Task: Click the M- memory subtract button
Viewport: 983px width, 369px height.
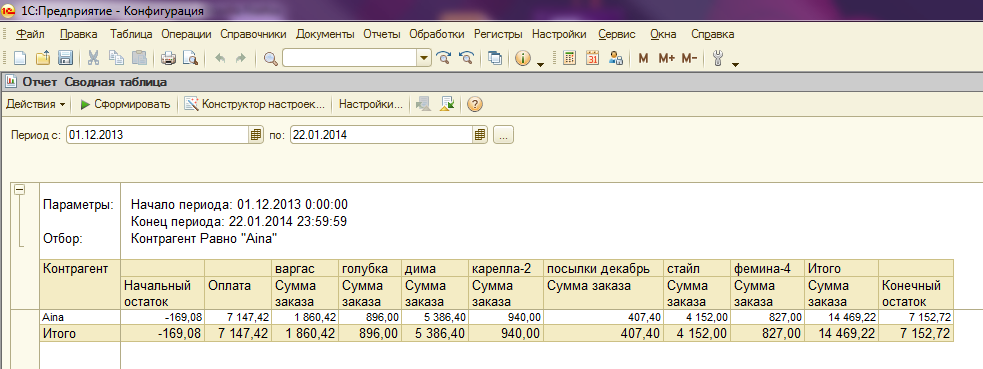Action: 689,58
